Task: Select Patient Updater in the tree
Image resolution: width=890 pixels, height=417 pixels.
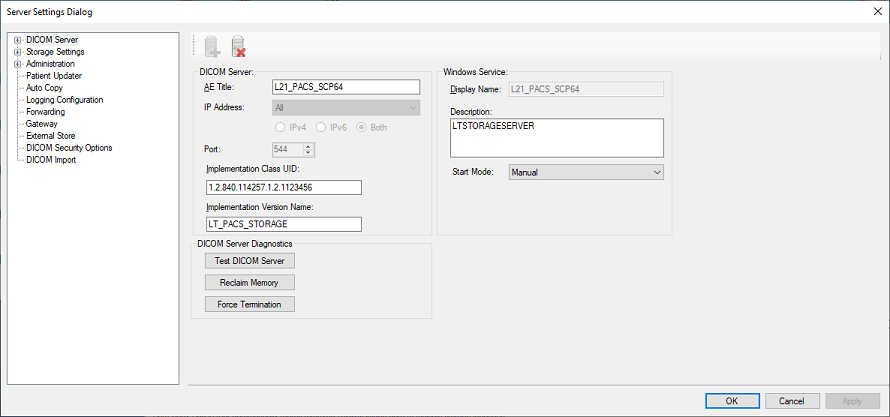Action: point(54,76)
